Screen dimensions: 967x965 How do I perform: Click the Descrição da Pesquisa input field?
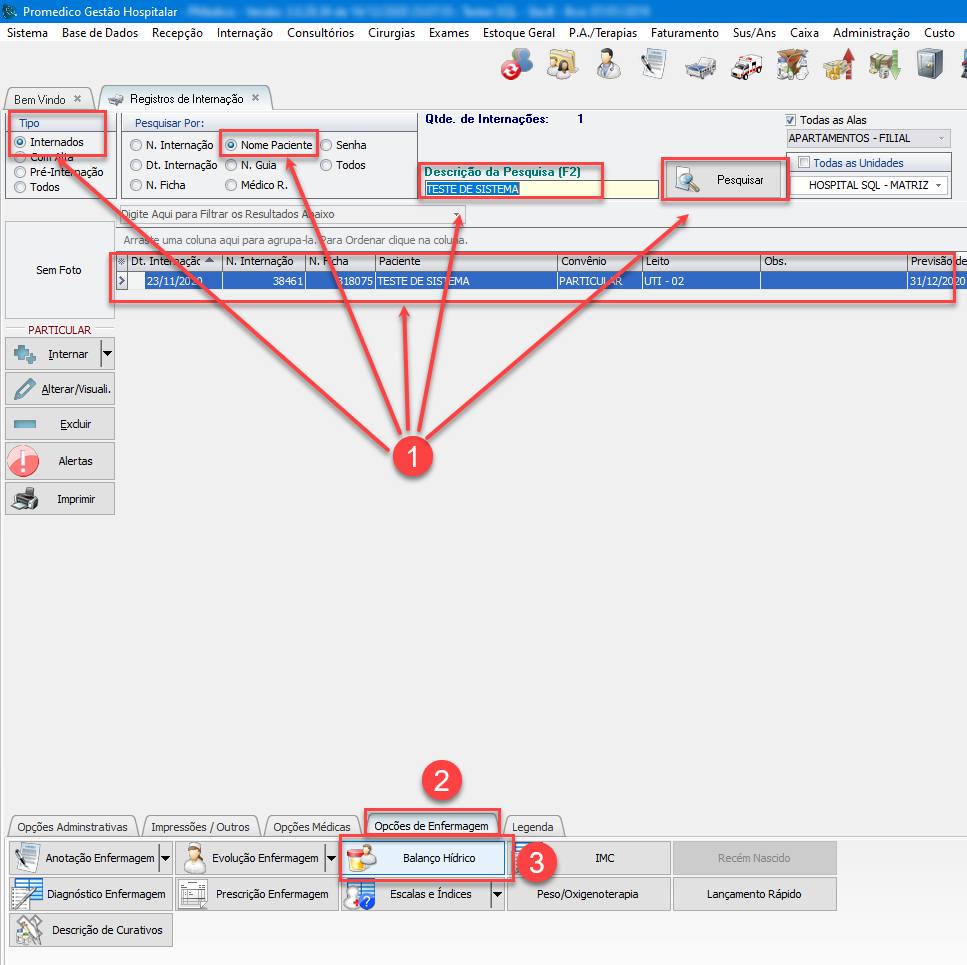[540, 189]
